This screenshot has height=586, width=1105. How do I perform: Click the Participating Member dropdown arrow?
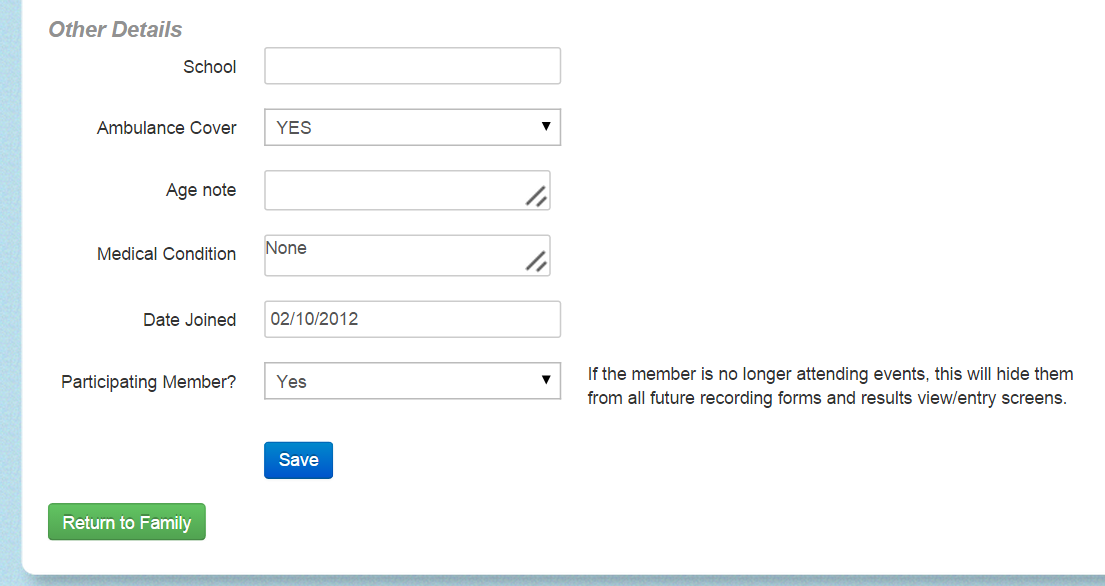tap(545, 380)
